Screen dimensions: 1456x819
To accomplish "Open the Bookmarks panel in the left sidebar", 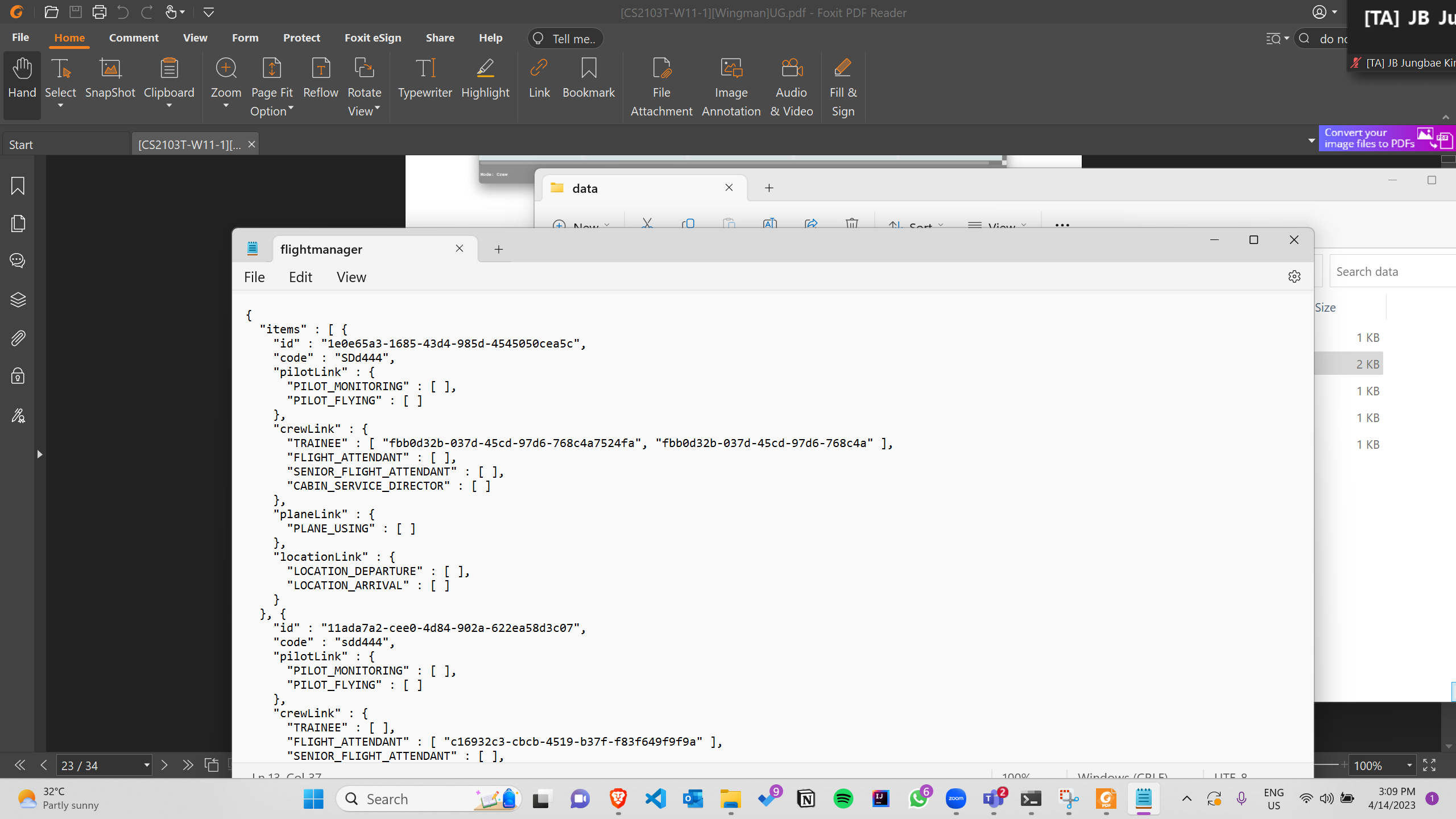I will pyautogui.click(x=18, y=186).
